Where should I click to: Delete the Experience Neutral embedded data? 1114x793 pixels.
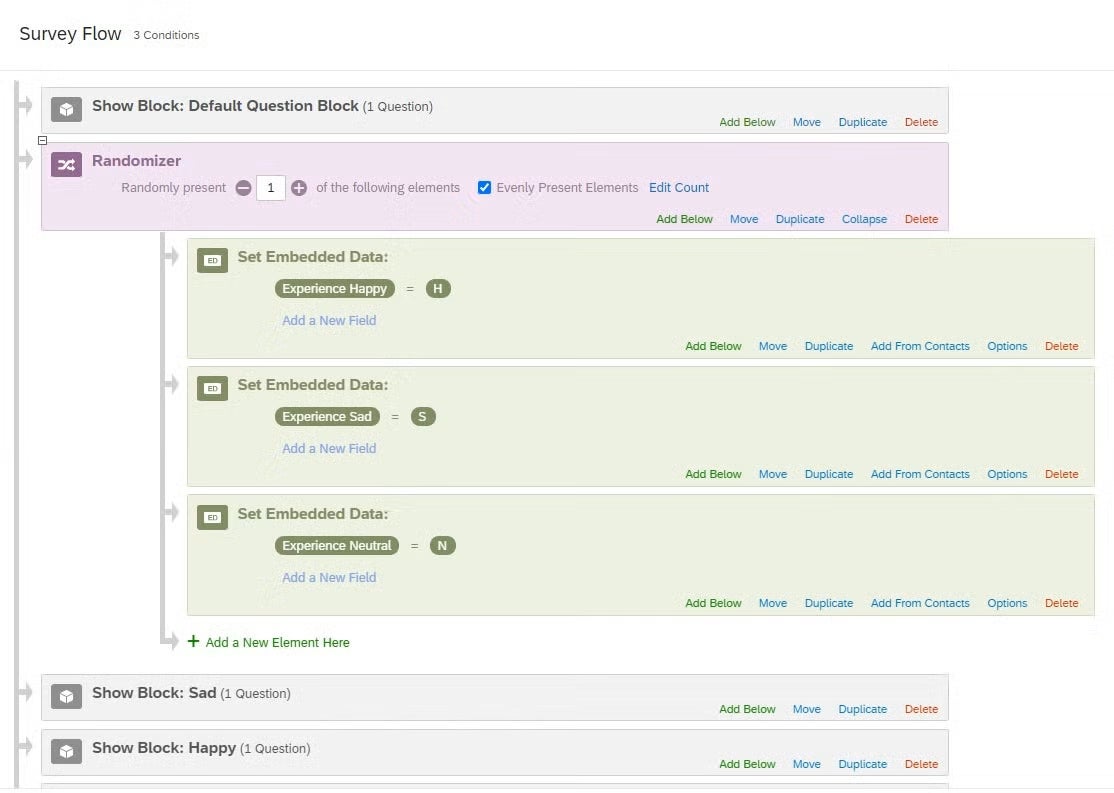click(x=1061, y=603)
